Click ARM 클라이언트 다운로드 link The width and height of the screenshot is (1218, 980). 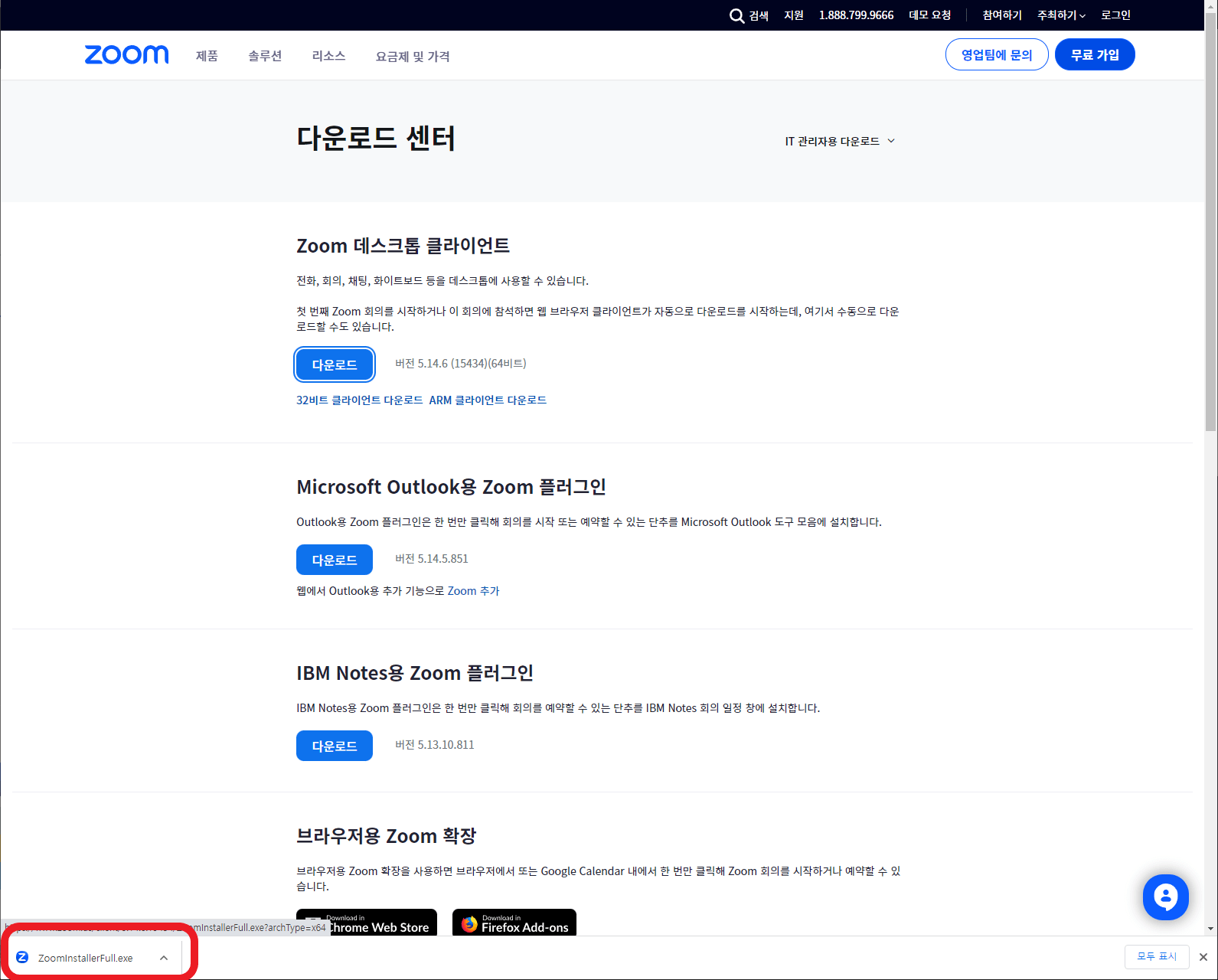point(488,400)
